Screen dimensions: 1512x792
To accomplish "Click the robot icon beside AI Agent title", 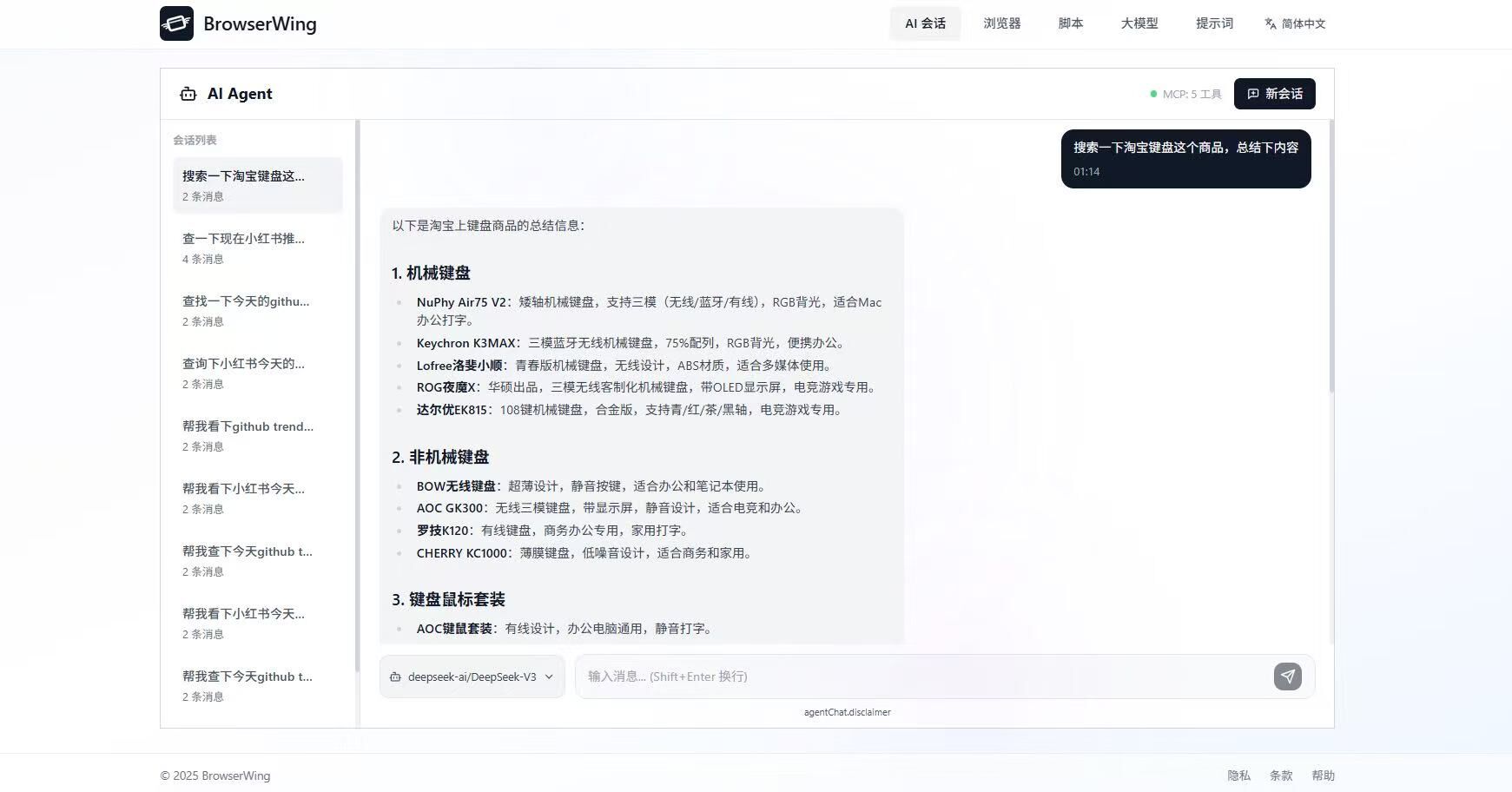I will pos(188,94).
